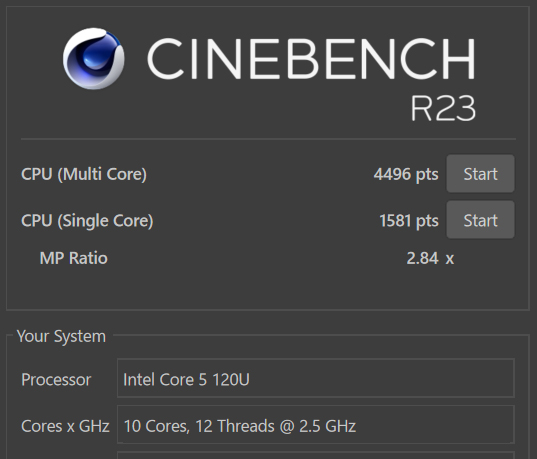Click the Cores x GHz label
Screen dimensions: 537x459
(x=65, y=426)
